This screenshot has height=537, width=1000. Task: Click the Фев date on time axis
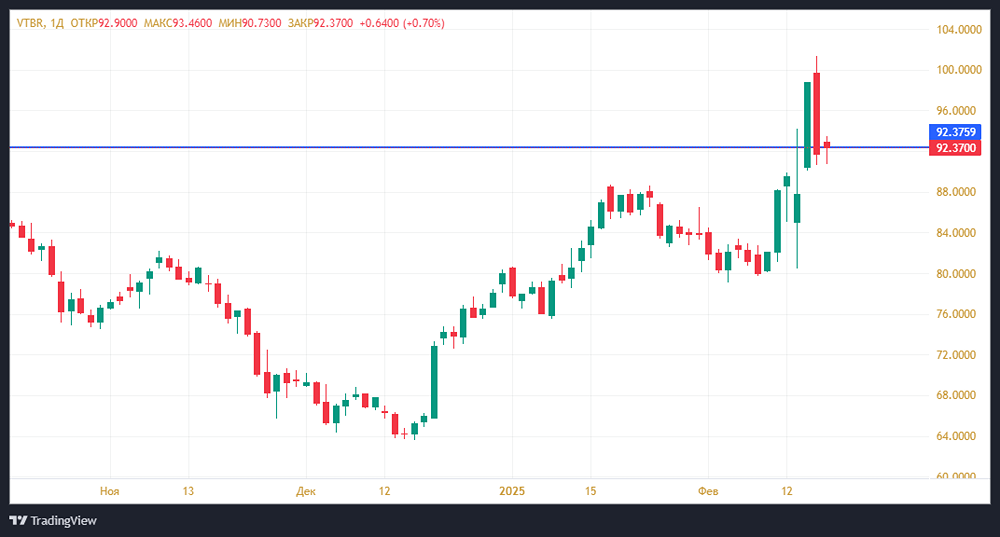click(708, 491)
